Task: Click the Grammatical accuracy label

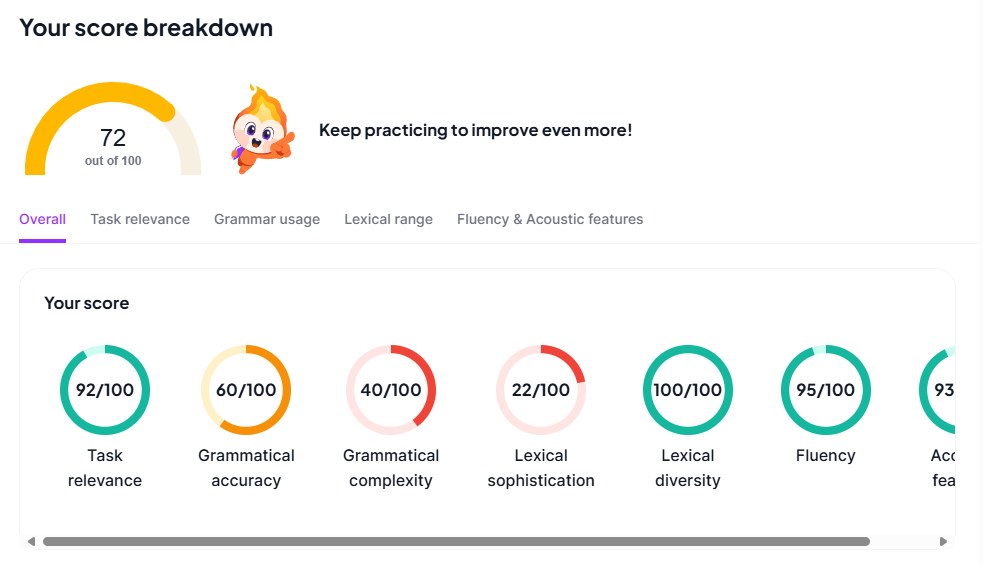Action: click(x=246, y=468)
